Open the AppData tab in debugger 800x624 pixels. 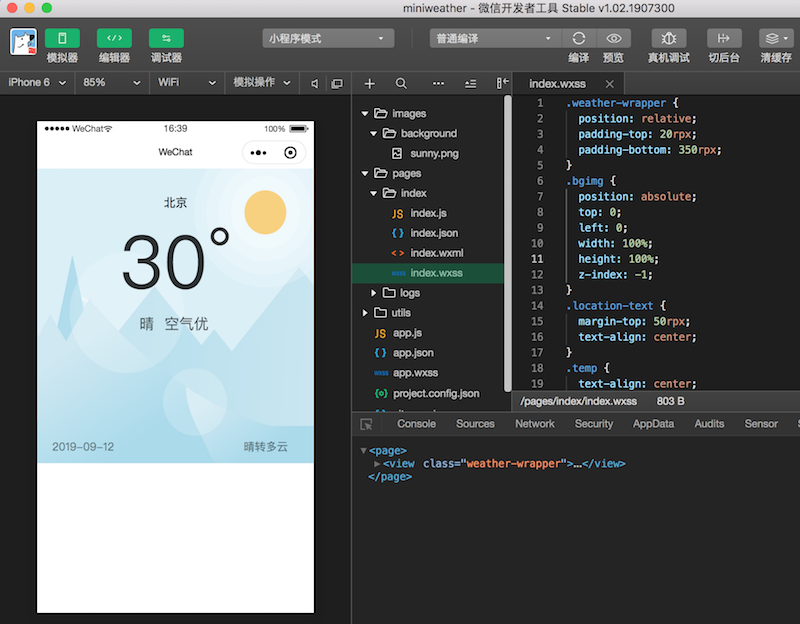click(653, 424)
